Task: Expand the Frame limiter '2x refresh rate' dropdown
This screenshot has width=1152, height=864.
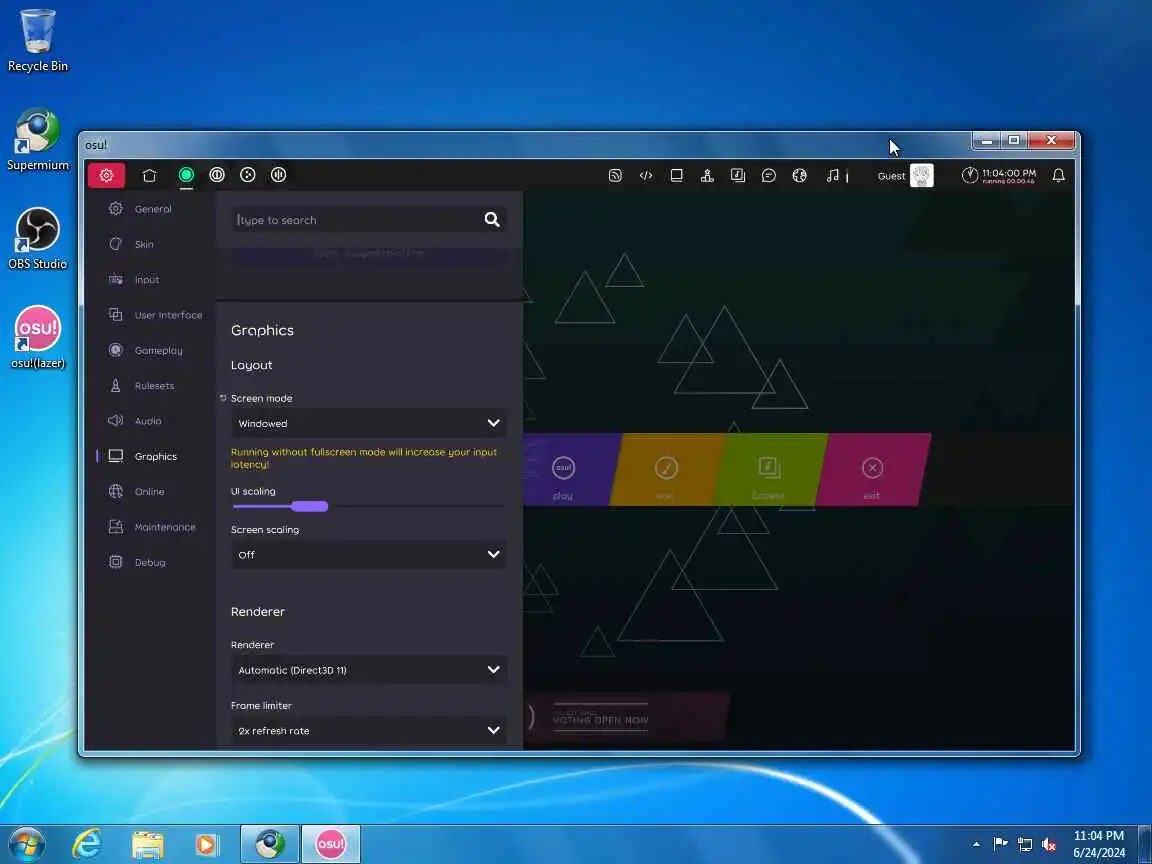Action: 369,730
